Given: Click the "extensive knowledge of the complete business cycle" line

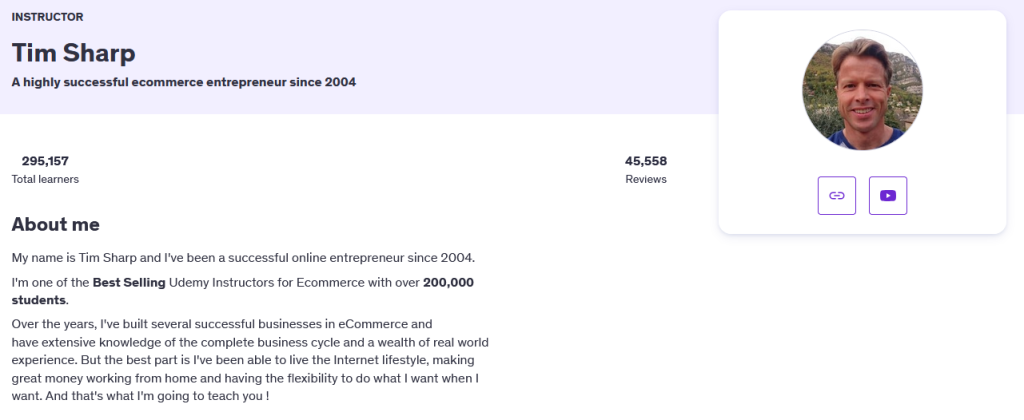Looking at the screenshot, I should 250,342.
